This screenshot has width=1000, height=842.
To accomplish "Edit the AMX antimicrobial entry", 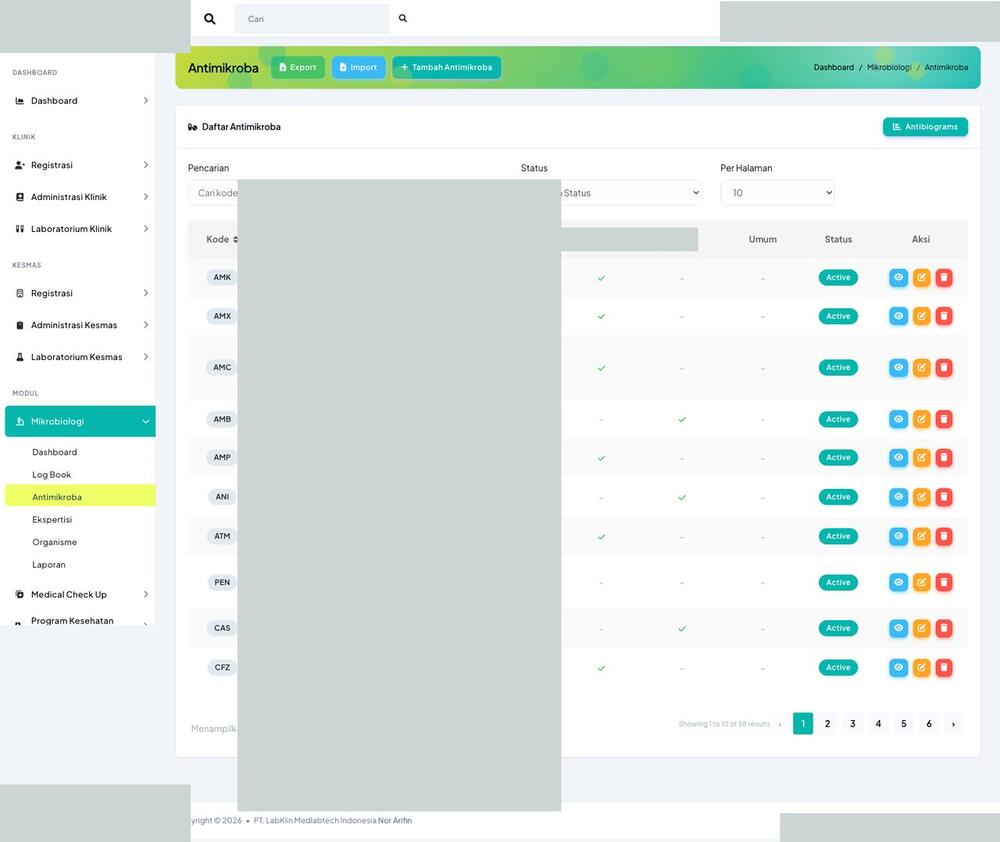I will pos(921,316).
